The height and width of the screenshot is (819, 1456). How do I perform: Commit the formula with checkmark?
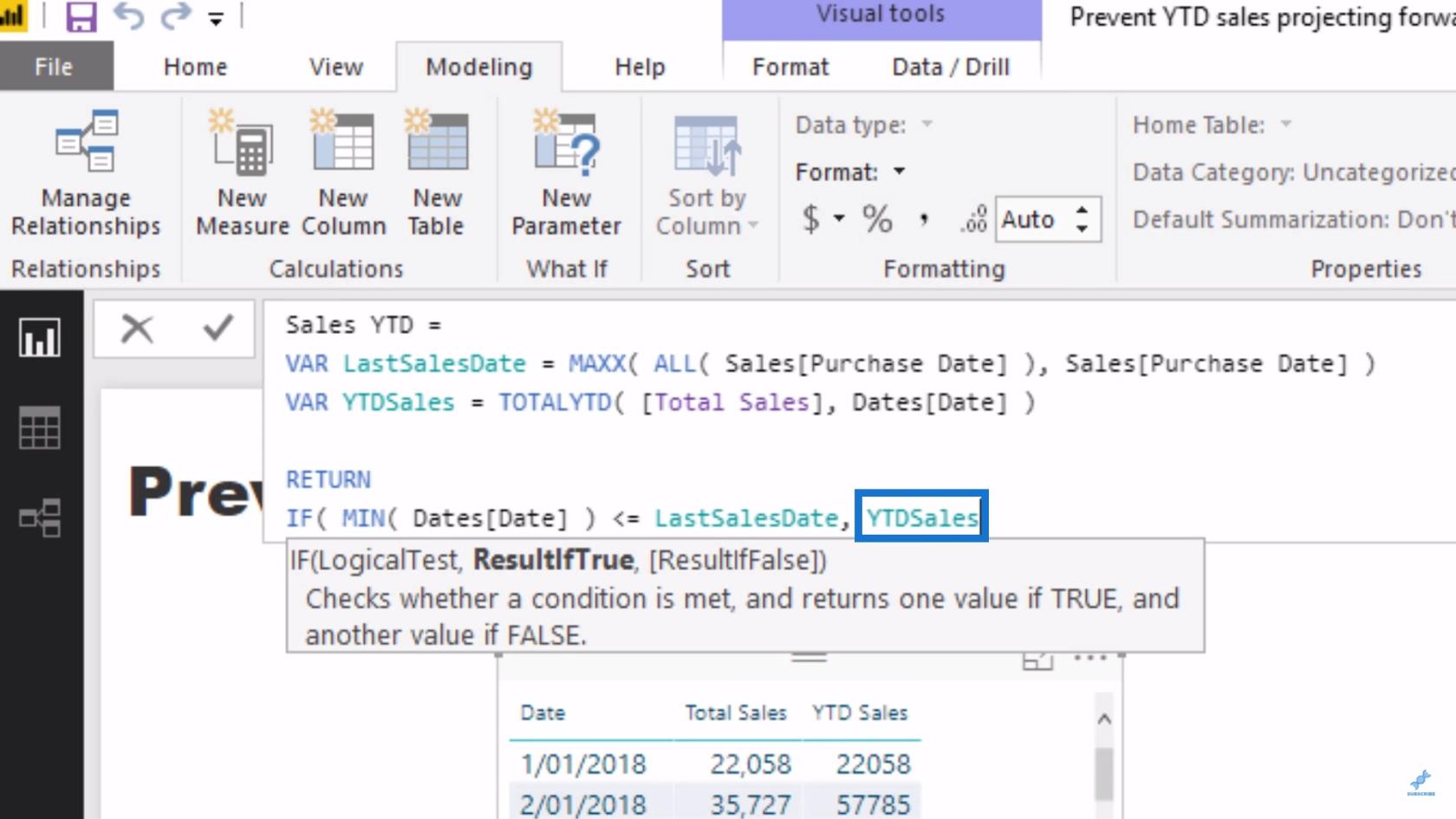tap(218, 328)
